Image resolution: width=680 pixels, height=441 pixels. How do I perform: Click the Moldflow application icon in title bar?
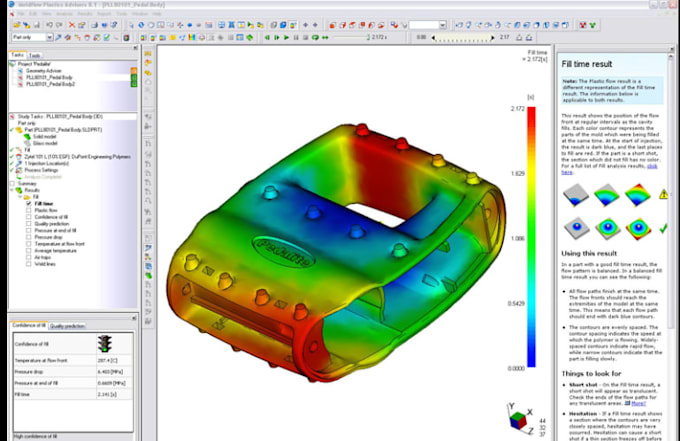[x=12, y=4]
